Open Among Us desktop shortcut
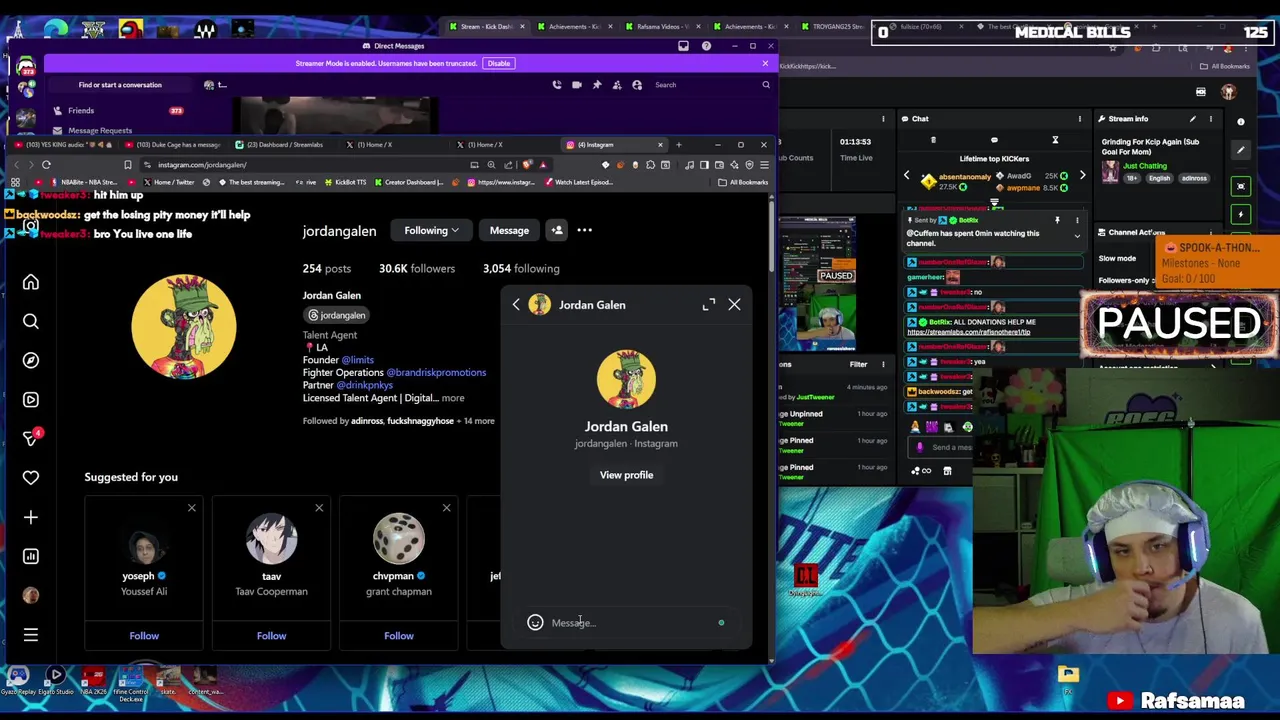The height and width of the screenshot is (720, 1280). [131, 29]
